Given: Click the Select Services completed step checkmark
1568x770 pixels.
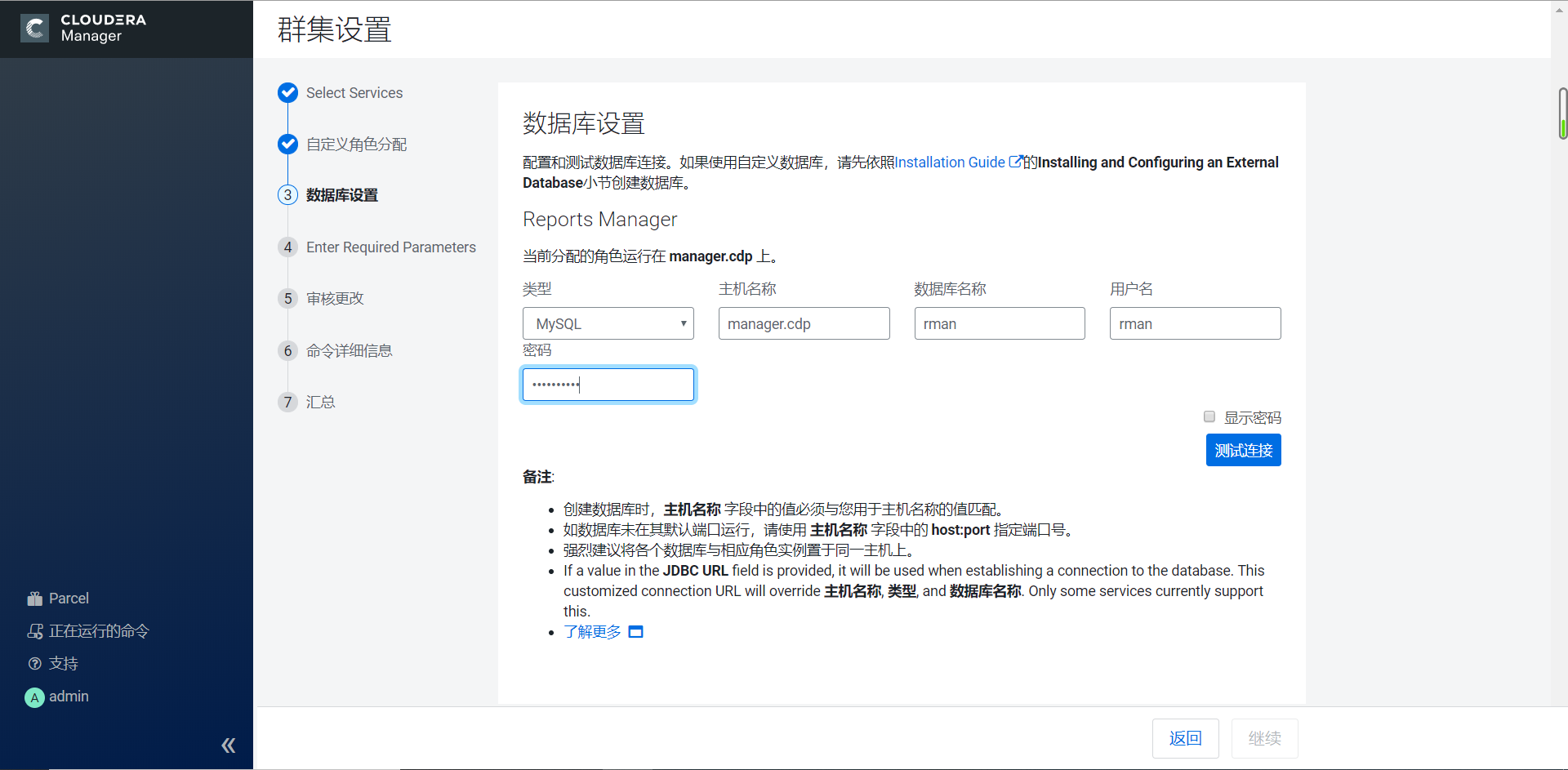Looking at the screenshot, I should pyautogui.click(x=287, y=93).
